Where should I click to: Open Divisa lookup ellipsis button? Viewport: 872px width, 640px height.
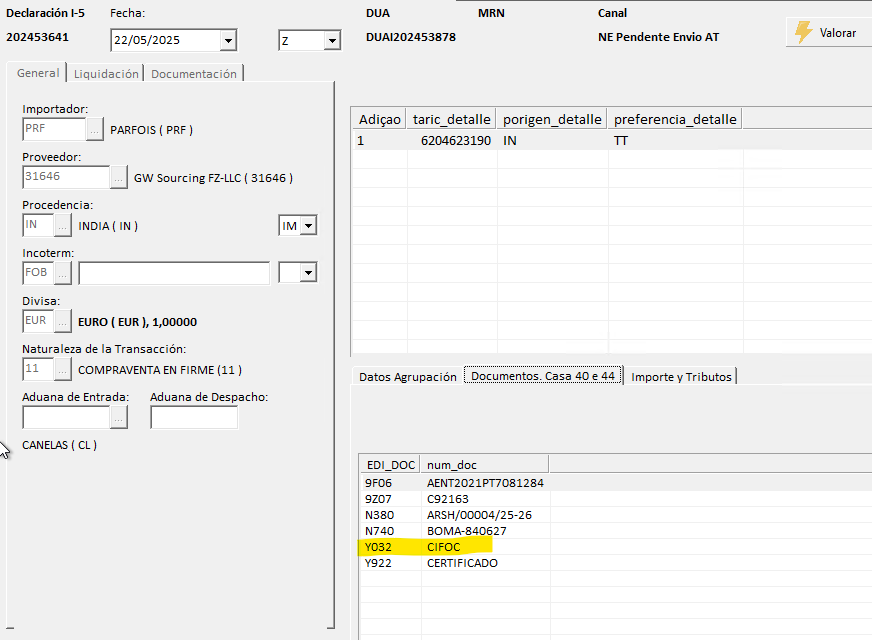click(x=62, y=321)
